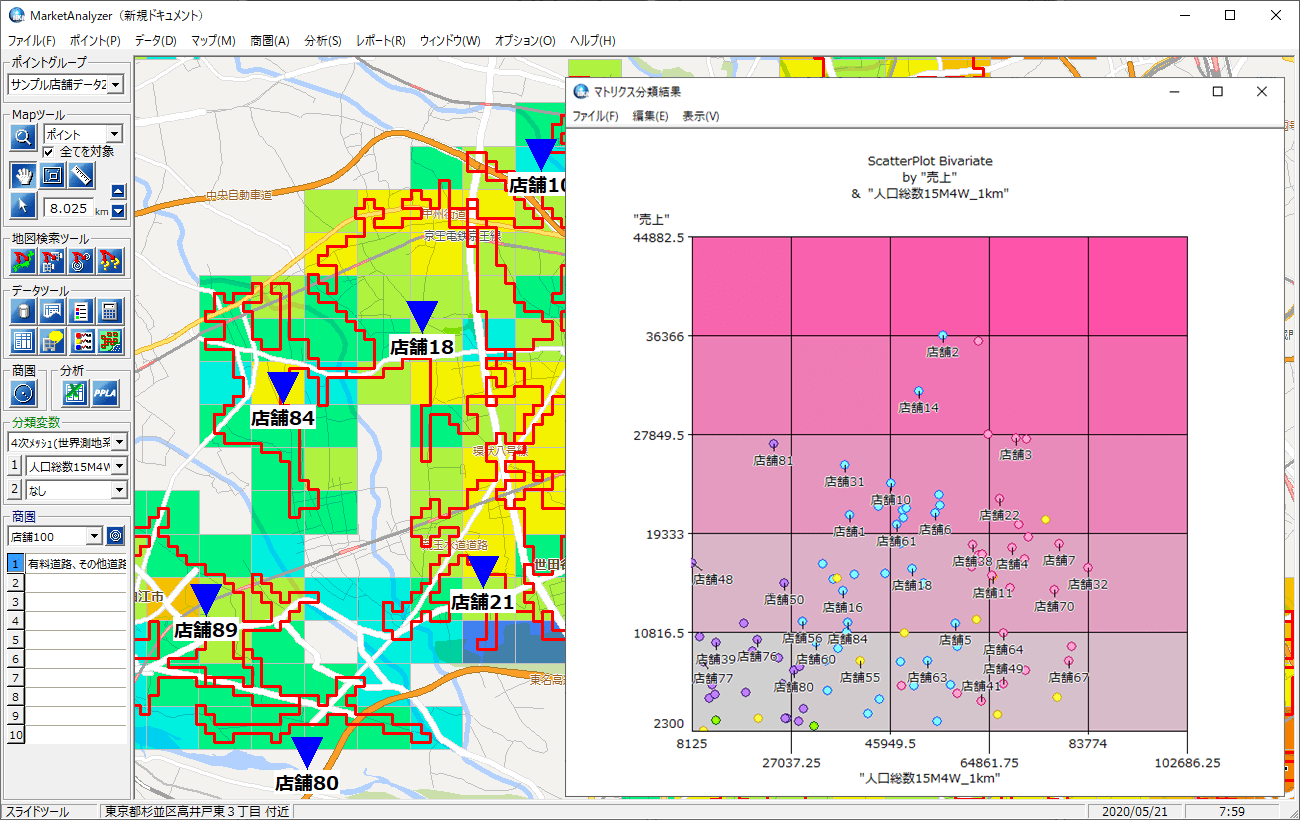This screenshot has width=1300, height=820.
Task: Open the data table grid tool
Action: coord(23,341)
